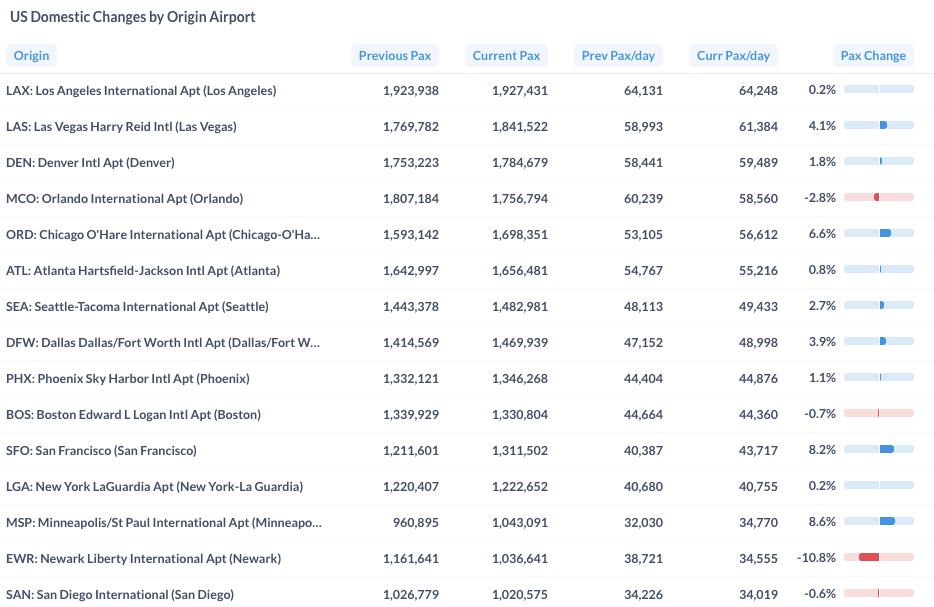934x607 pixels.
Task: Click the blue 8.6% bar for Minneapolis
Action: tap(887, 521)
